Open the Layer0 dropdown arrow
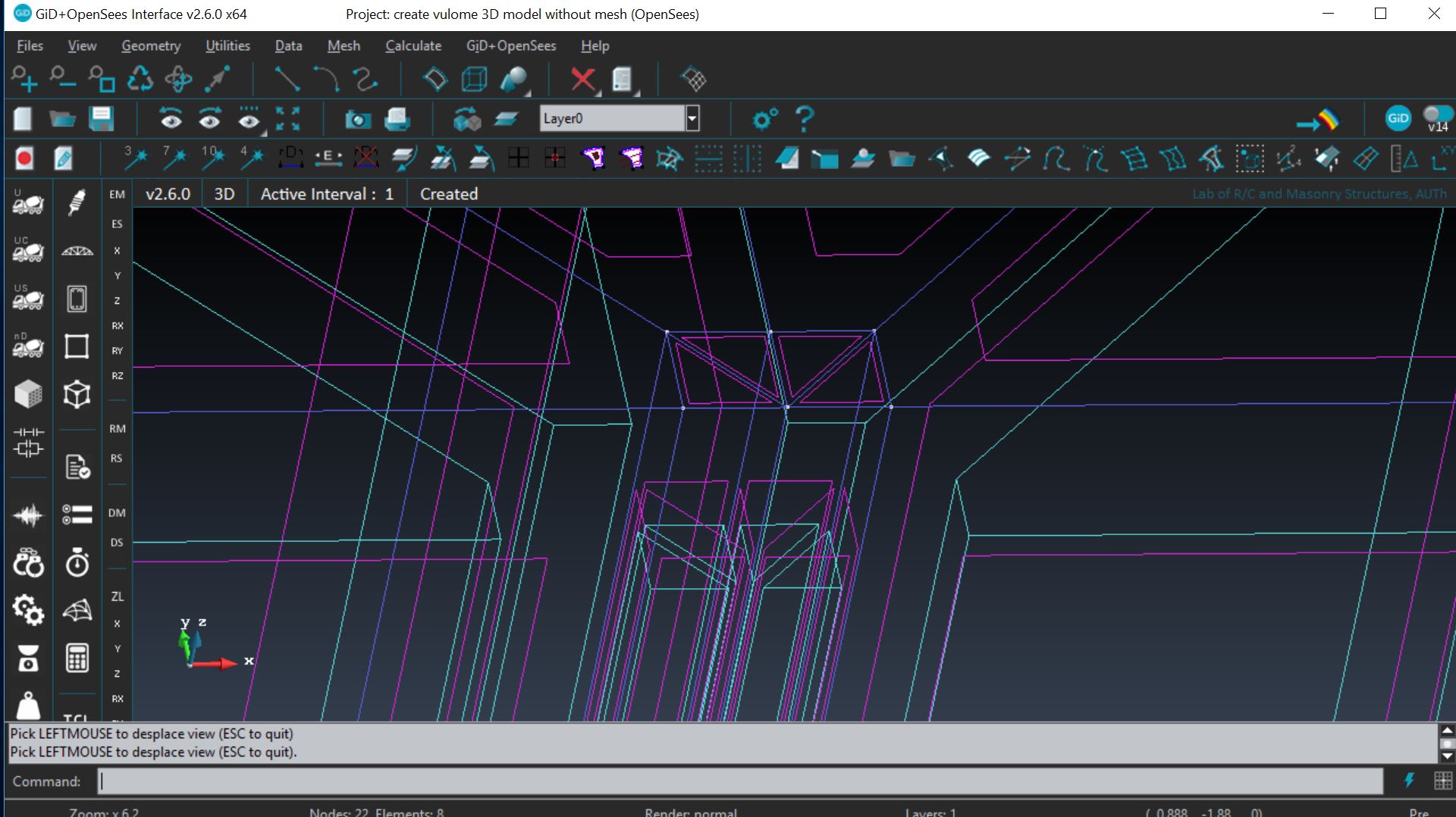 pos(692,119)
